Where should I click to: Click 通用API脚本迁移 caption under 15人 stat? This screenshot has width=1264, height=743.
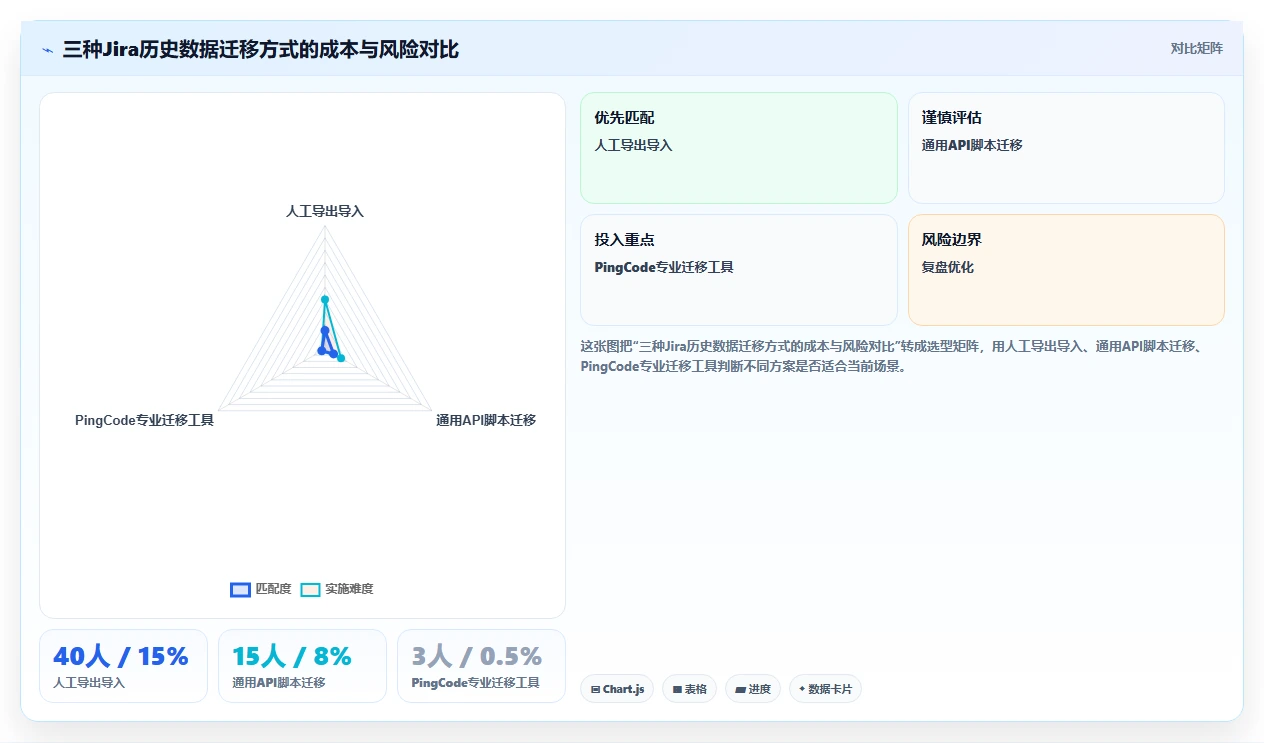[x=279, y=683]
